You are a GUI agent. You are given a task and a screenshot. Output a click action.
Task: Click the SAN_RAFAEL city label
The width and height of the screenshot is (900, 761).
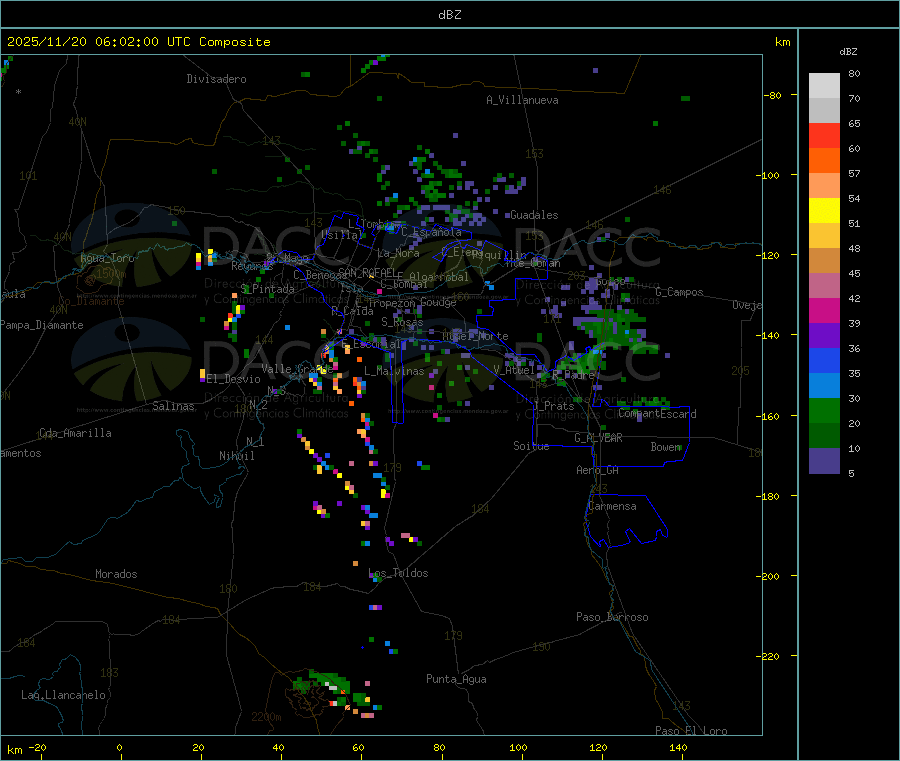pyautogui.click(x=366, y=272)
